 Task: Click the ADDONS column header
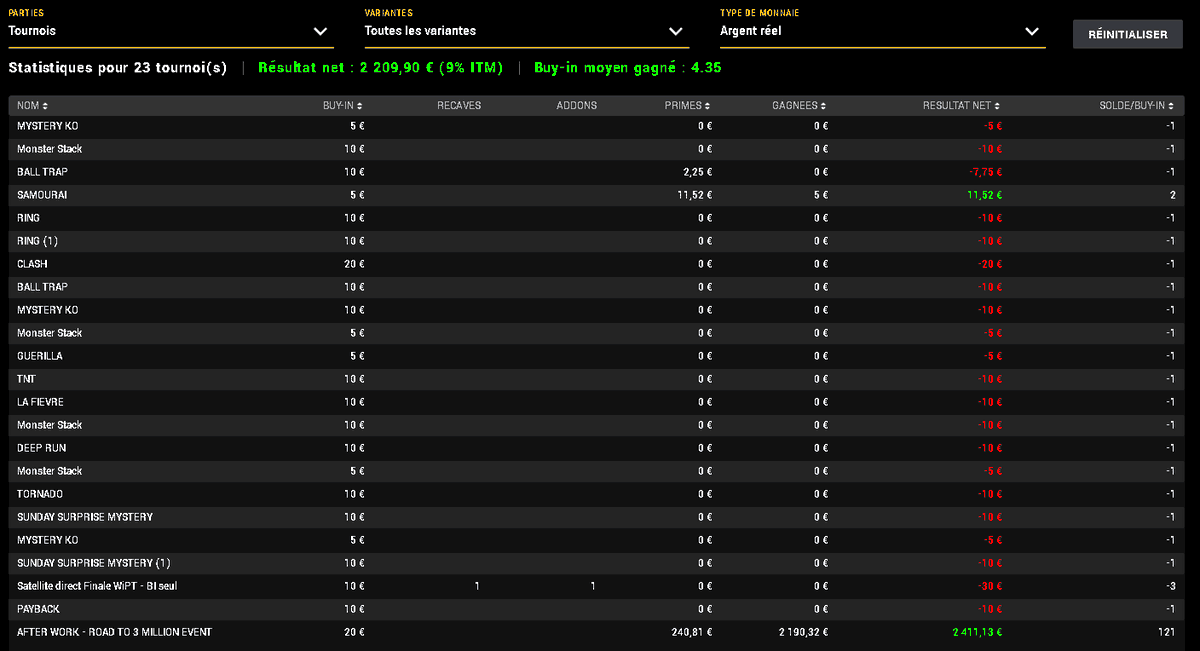tap(577, 105)
